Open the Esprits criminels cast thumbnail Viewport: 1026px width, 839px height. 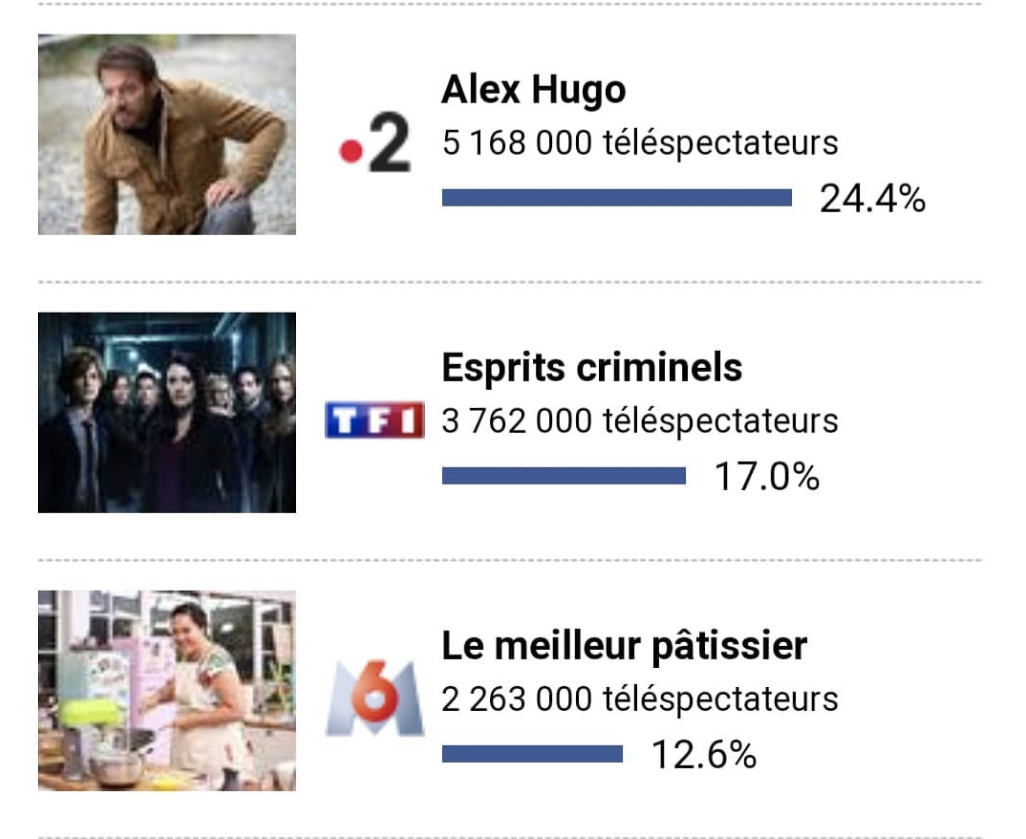tap(167, 412)
